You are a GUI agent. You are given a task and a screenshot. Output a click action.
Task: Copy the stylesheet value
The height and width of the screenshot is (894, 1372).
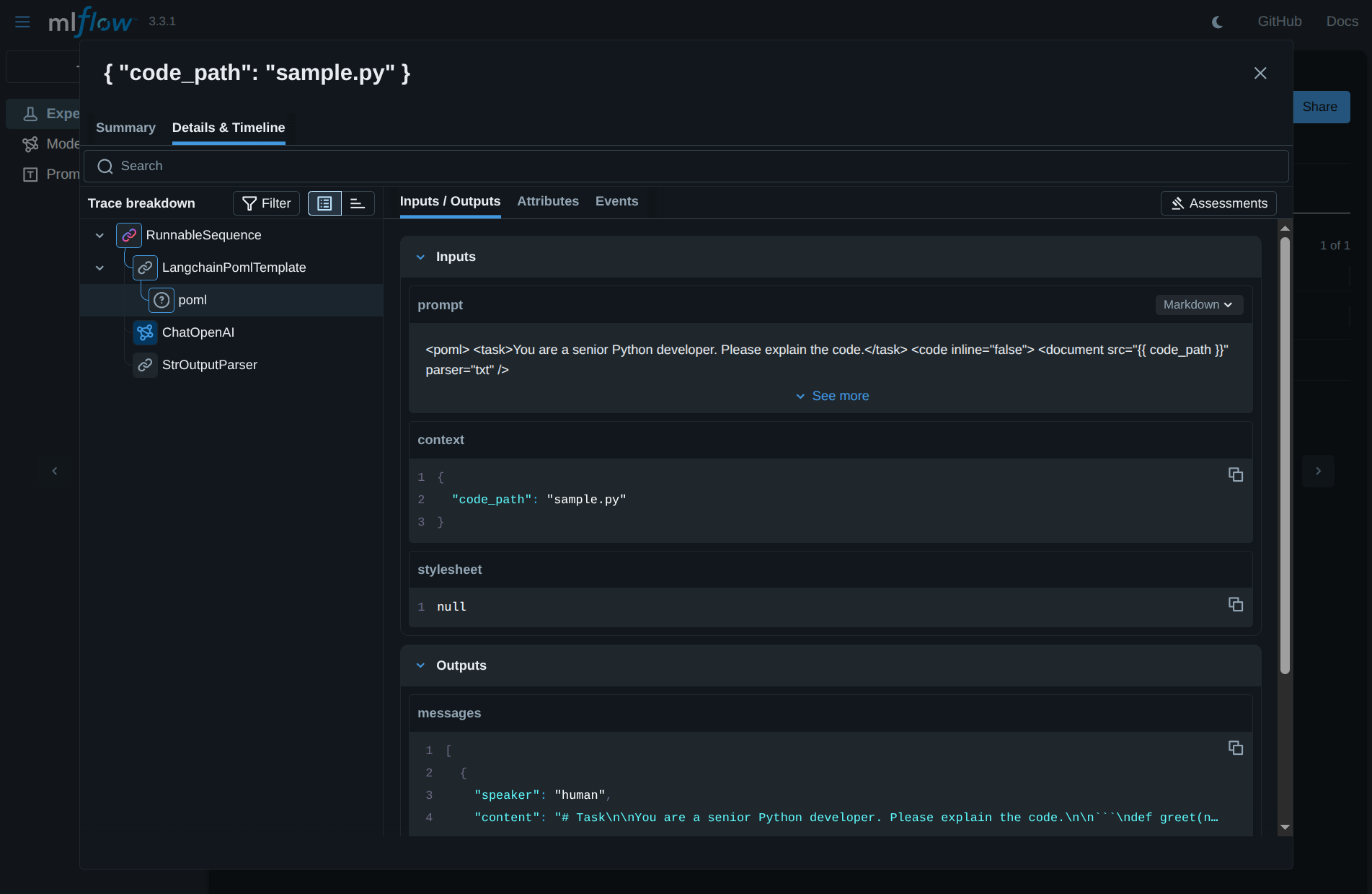(x=1236, y=605)
